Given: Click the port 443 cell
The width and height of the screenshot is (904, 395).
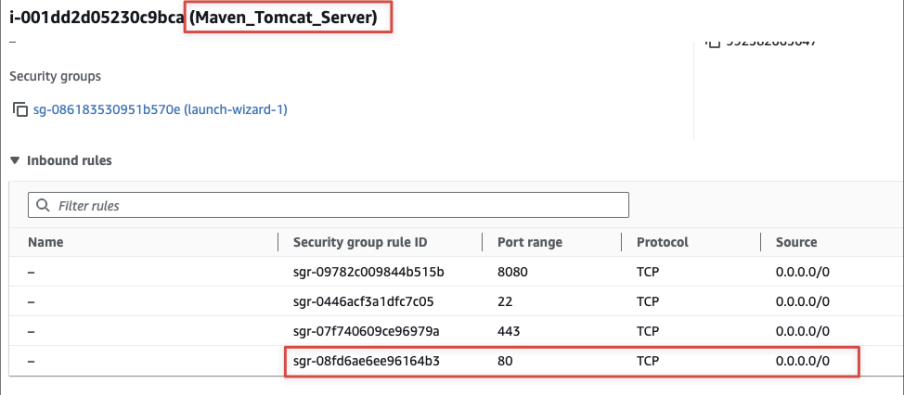Looking at the screenshot, I should pyautogui.click(x=508, y=331).
